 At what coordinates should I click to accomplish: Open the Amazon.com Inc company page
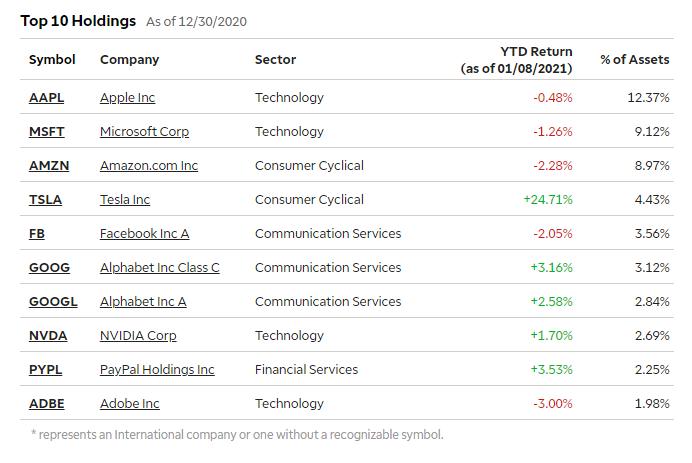click(149, 166)
